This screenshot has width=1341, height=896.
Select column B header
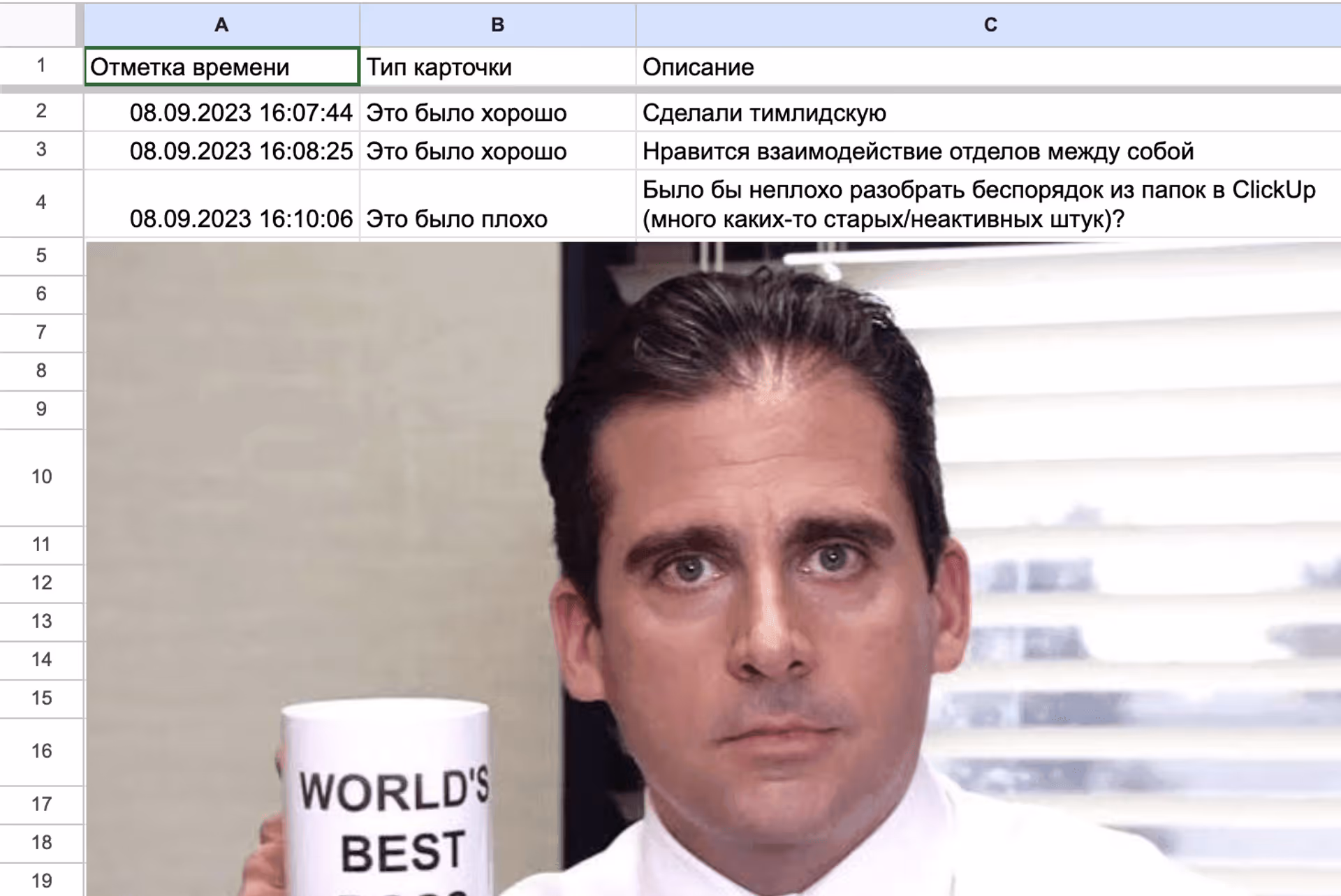pos(497,25)
